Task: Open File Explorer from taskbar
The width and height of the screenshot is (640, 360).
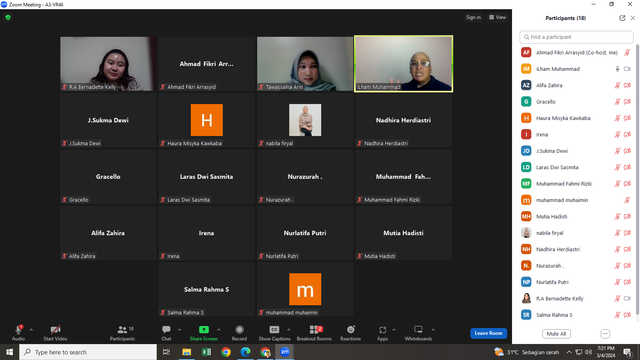Action: [187, 352]
